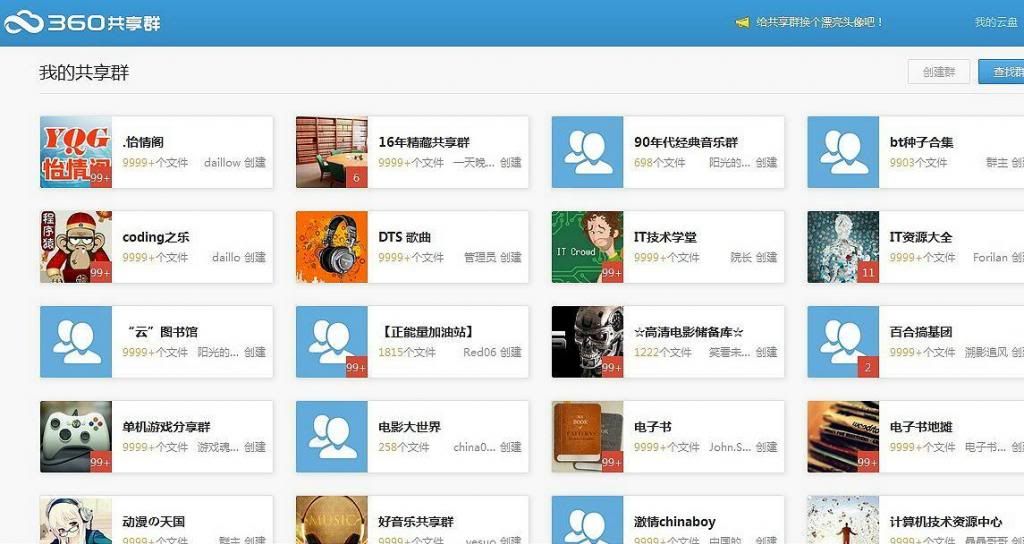Open the 我的云盘 link
This screenshot has width=1024, height=544.
(996, 22)
